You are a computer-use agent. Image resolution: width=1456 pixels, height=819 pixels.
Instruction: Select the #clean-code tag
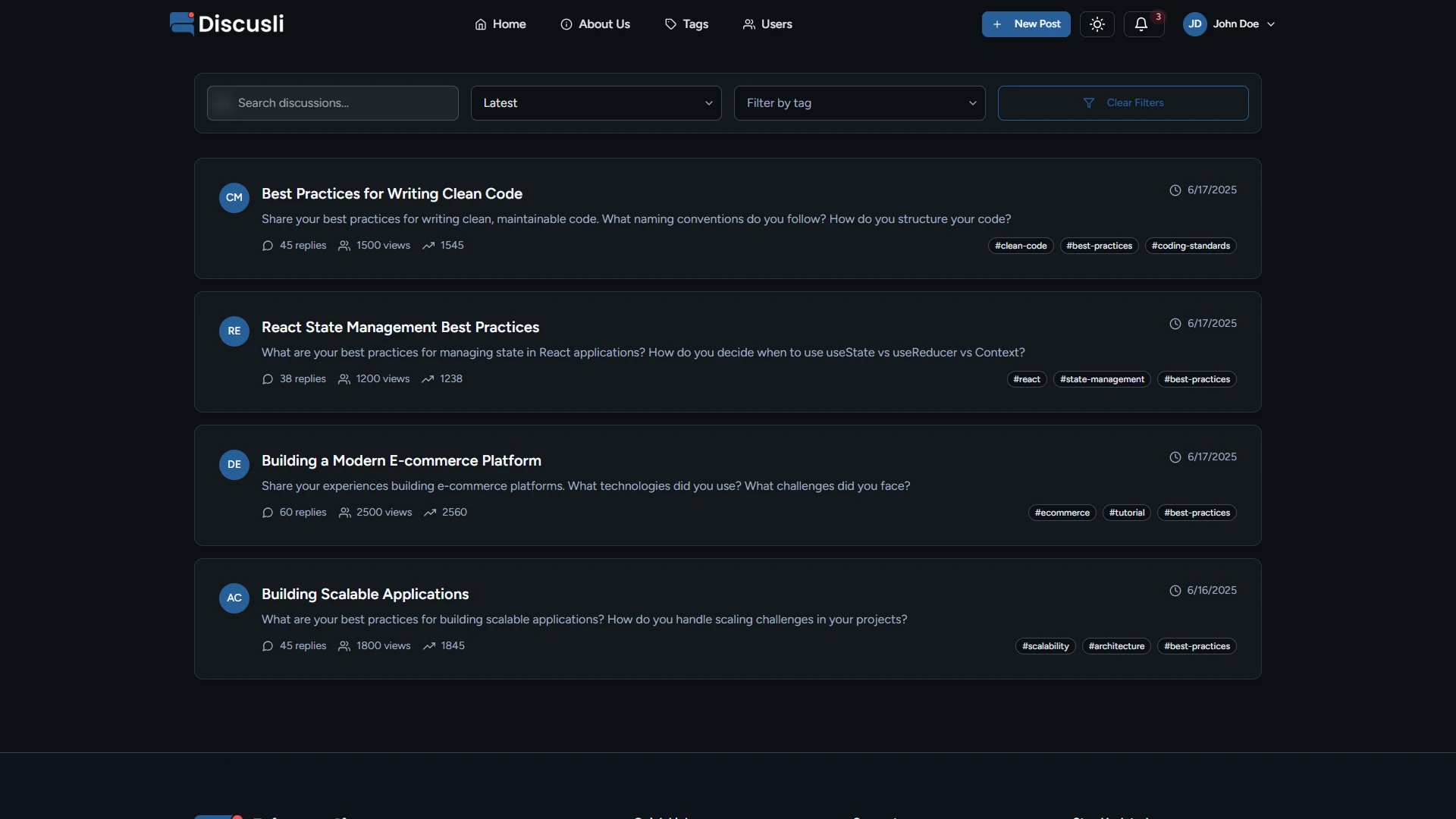click(1021, 246)
